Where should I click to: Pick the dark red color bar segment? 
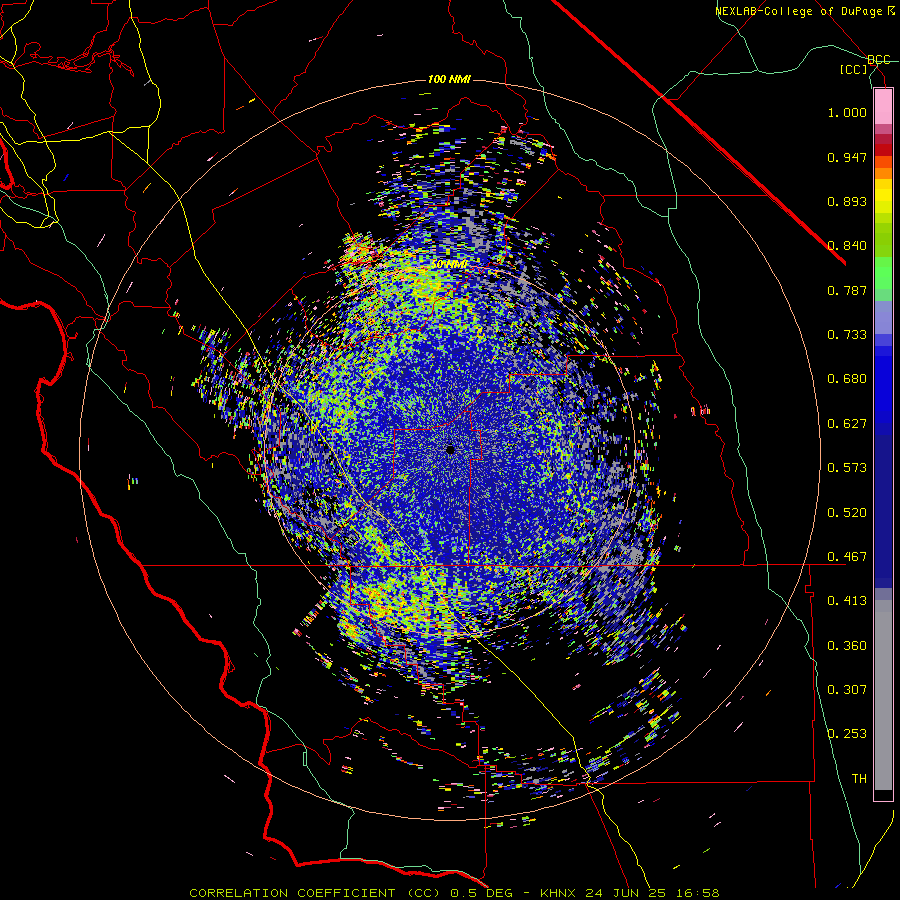click(x=883, y=150)
